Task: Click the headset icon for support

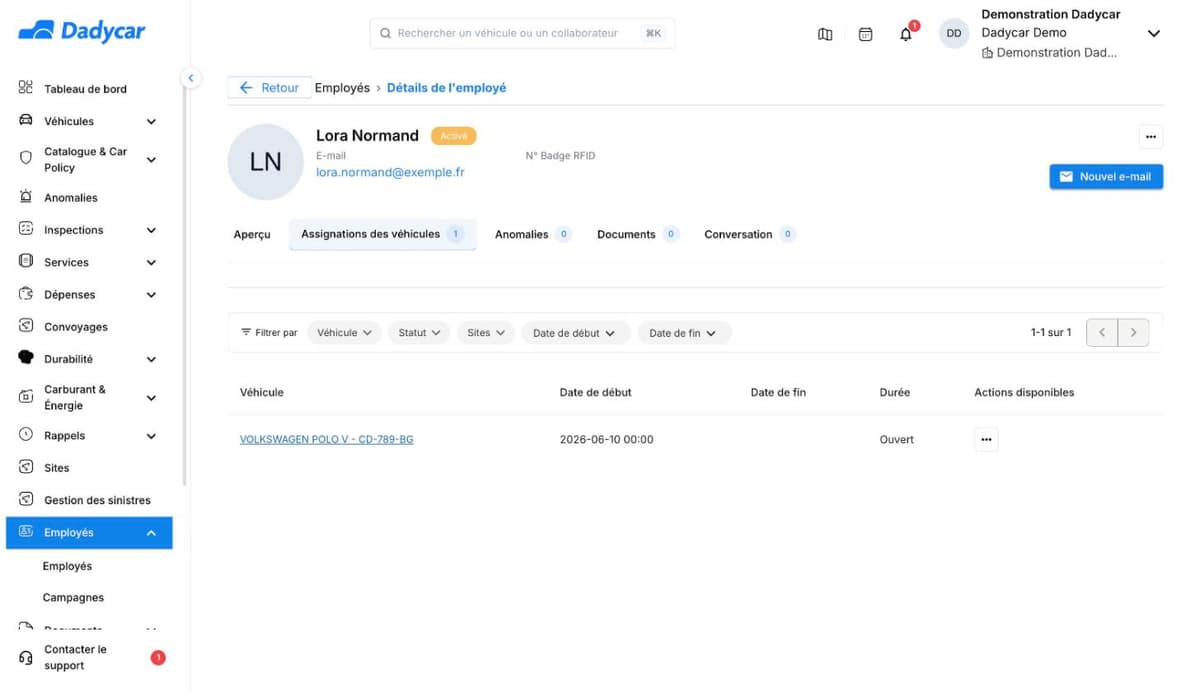Action: pos(26,658)
